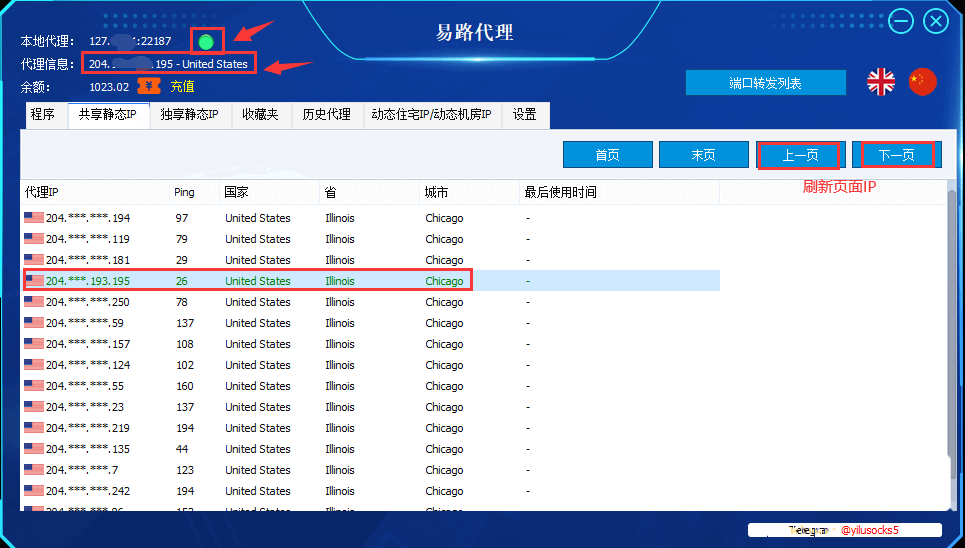This screenshot has height=548, width=965.
Task: Select proxy IP 204.***.***.55
Action: (x=85, y=385)
